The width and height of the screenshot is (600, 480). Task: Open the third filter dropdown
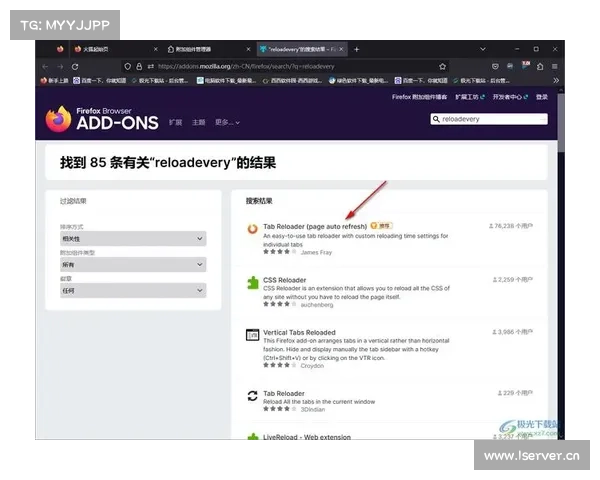(x=133, y=291)
